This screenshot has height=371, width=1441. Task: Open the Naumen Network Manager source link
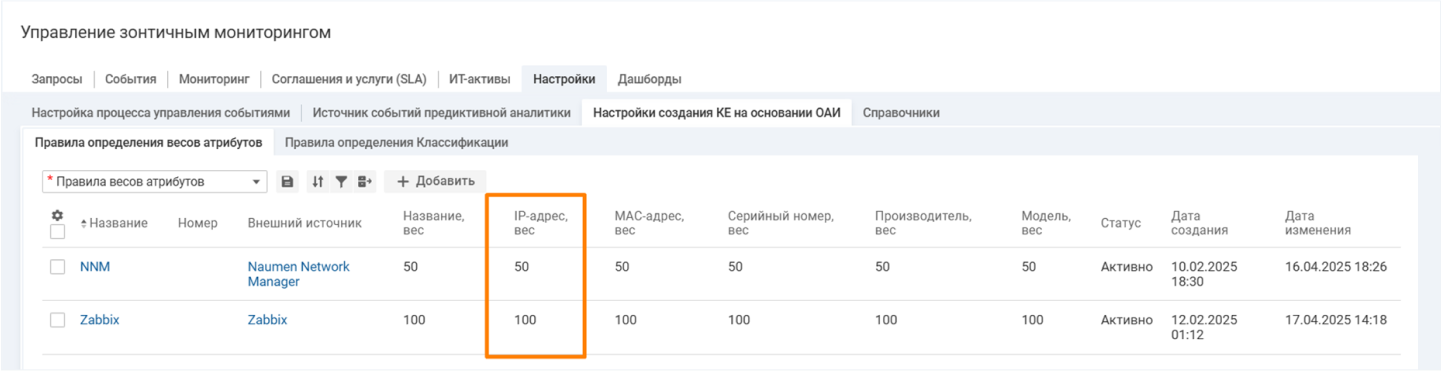coord(299,274)
